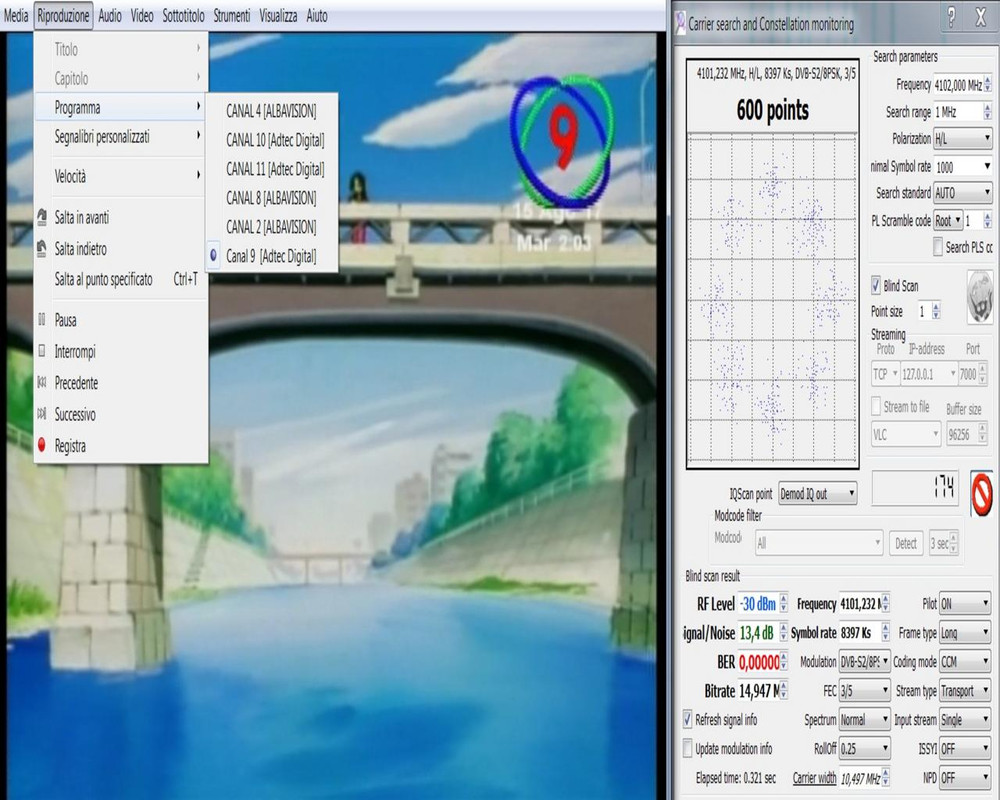Open the FEC 3/5 dropdown
The height and width of the screenshot is (800, 1000).
tap(864, 691)
